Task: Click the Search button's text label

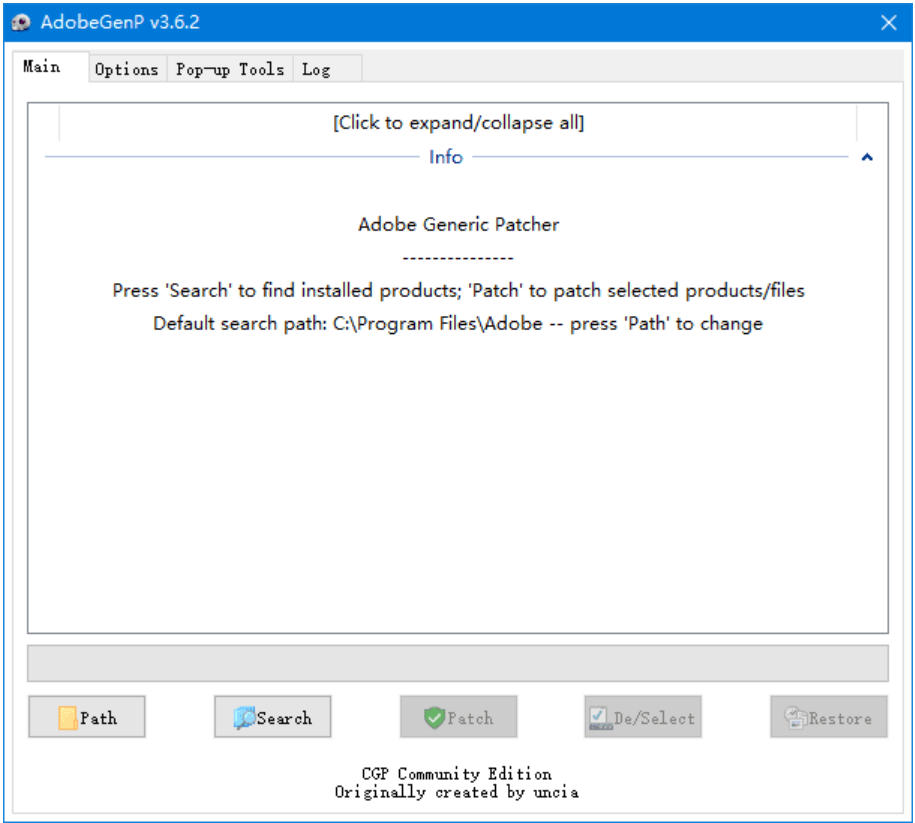Action: (284, 718)
